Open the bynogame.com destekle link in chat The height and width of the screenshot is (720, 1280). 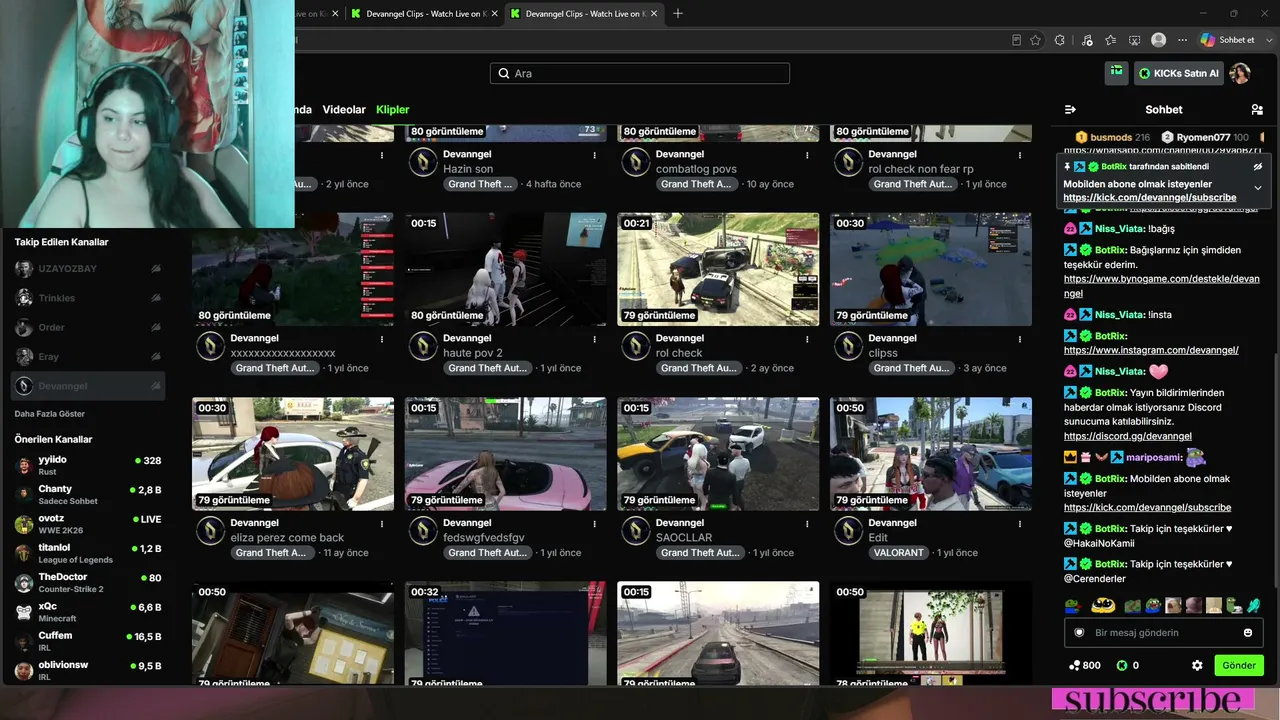point(1162,286)
